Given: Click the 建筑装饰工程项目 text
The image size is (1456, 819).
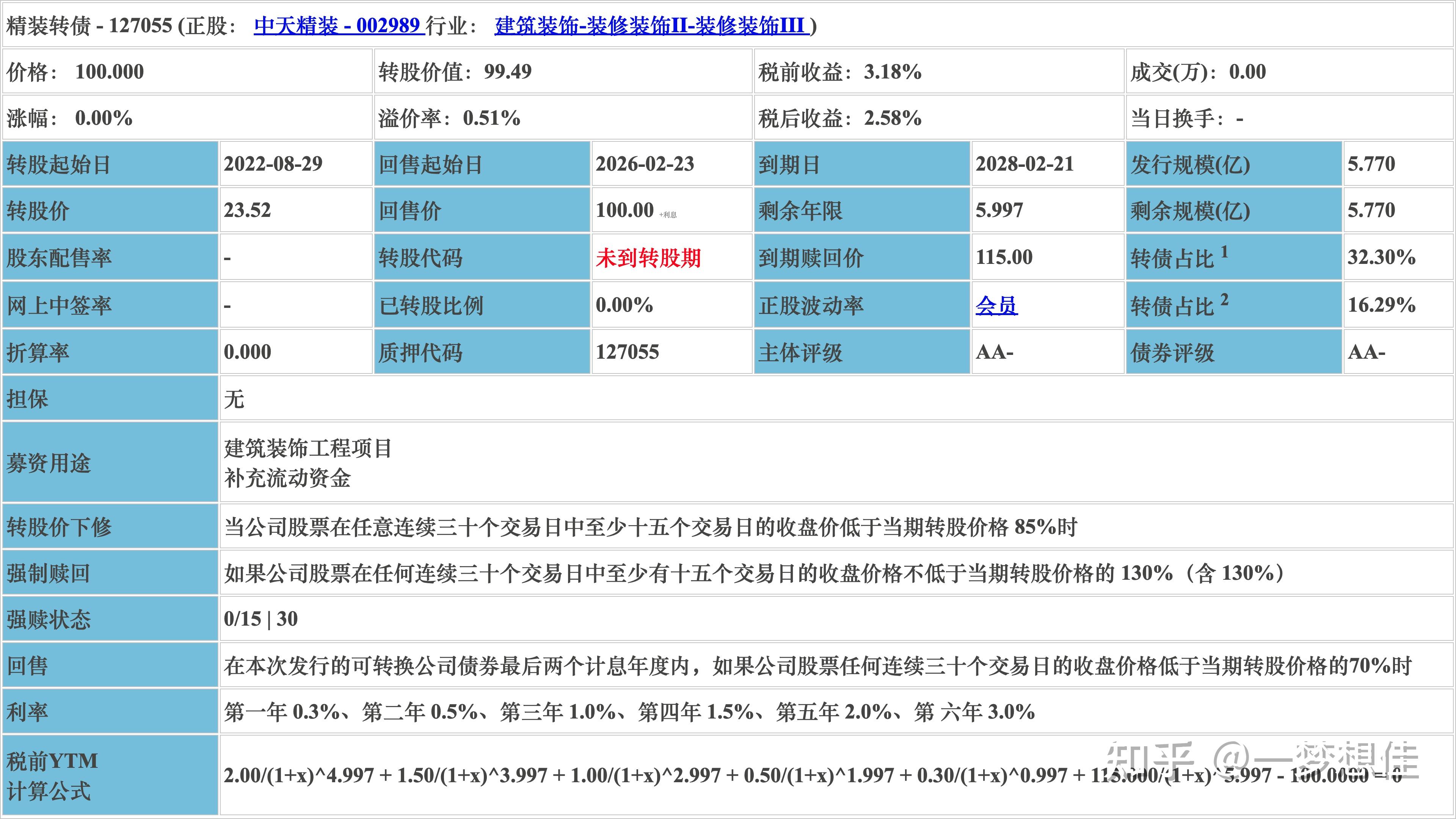Looking at the screenshot, I should 308,448.
